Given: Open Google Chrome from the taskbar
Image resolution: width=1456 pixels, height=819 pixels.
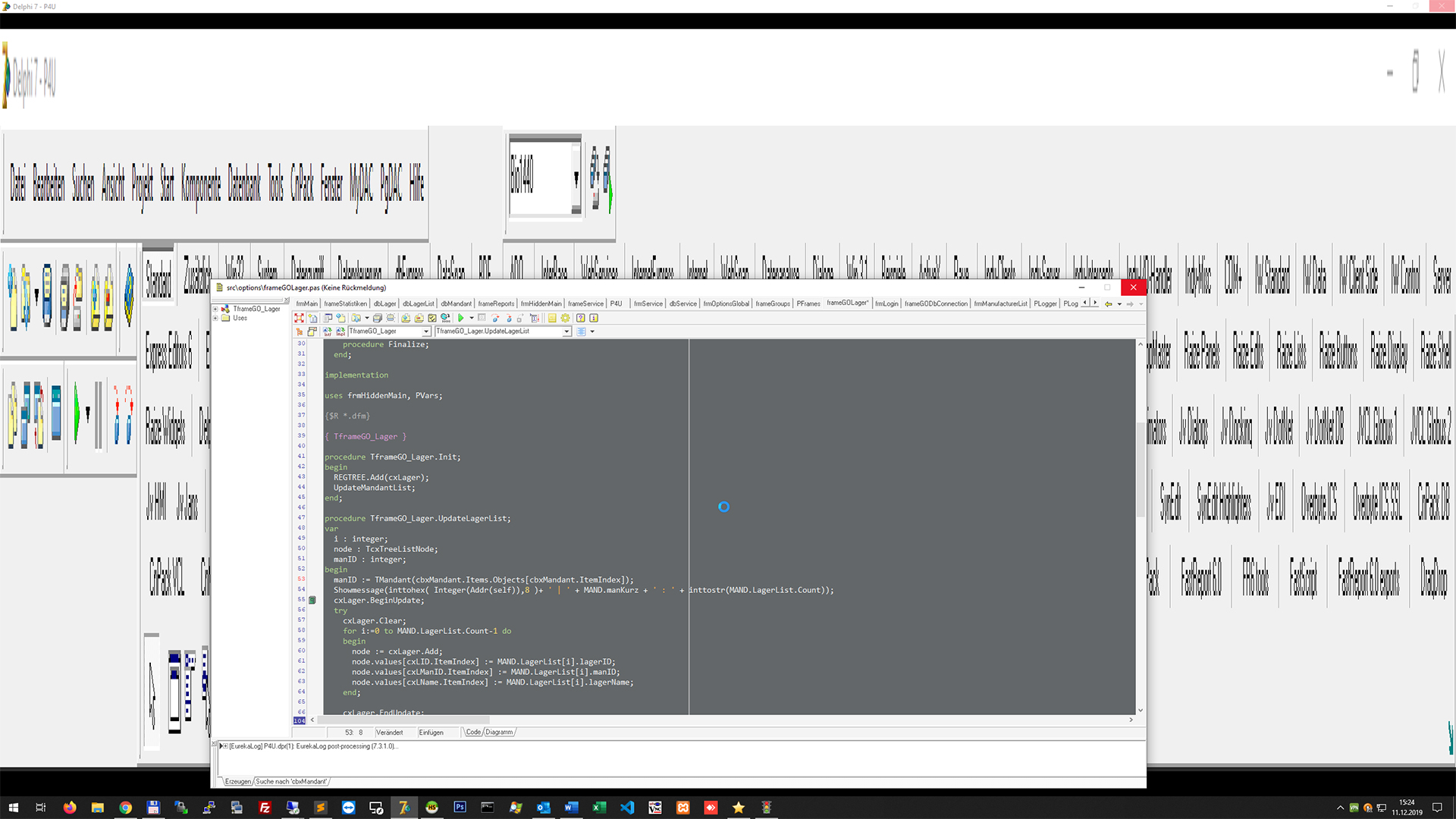Looking at the screenshot, I should pos(126,808).
